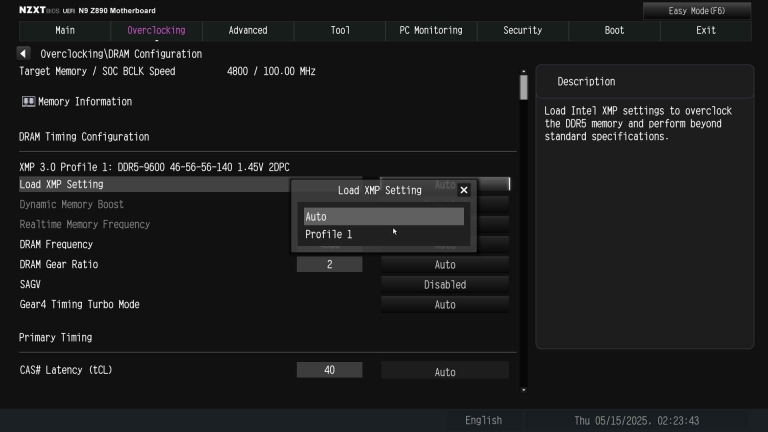
Task: Switch to Easy Mode (F6)
Action: coord(696,11)
